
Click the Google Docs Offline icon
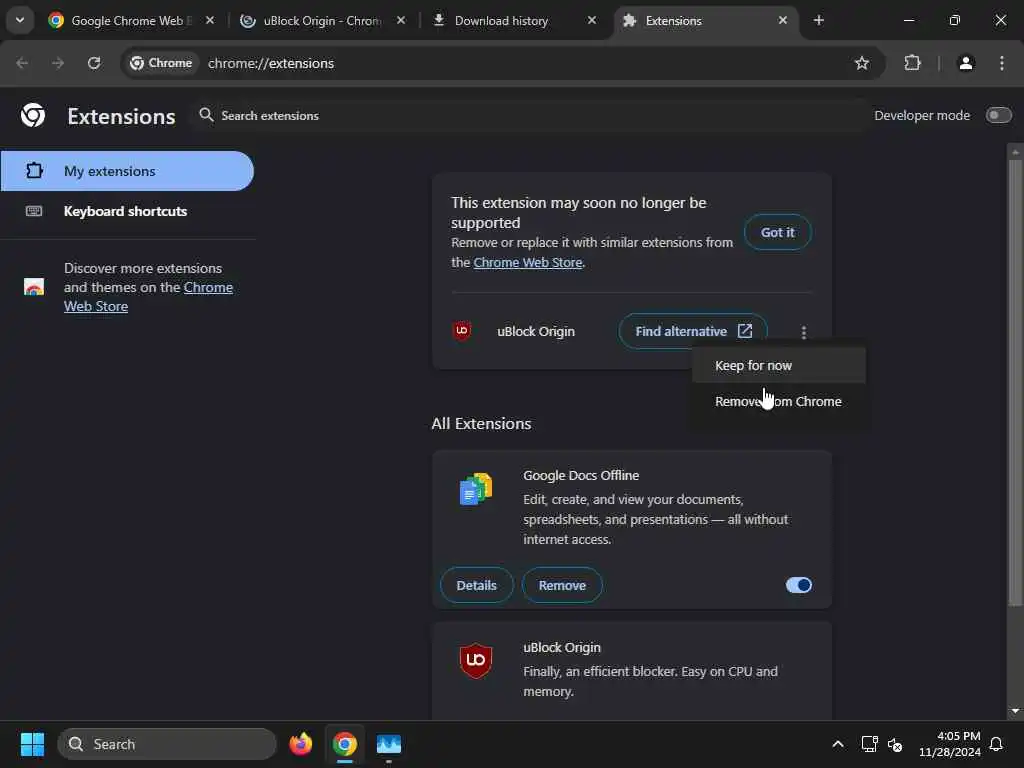[475, 488]
